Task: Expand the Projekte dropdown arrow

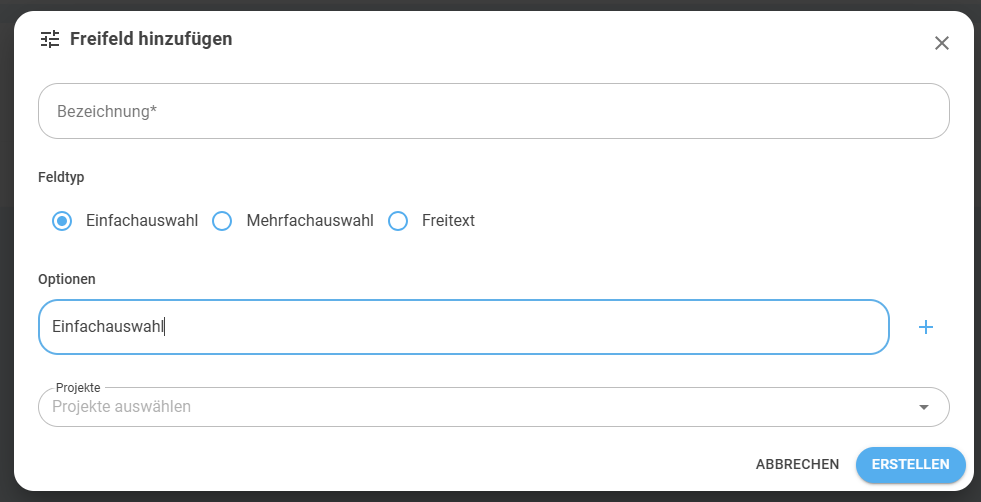Action: point(923,407)
